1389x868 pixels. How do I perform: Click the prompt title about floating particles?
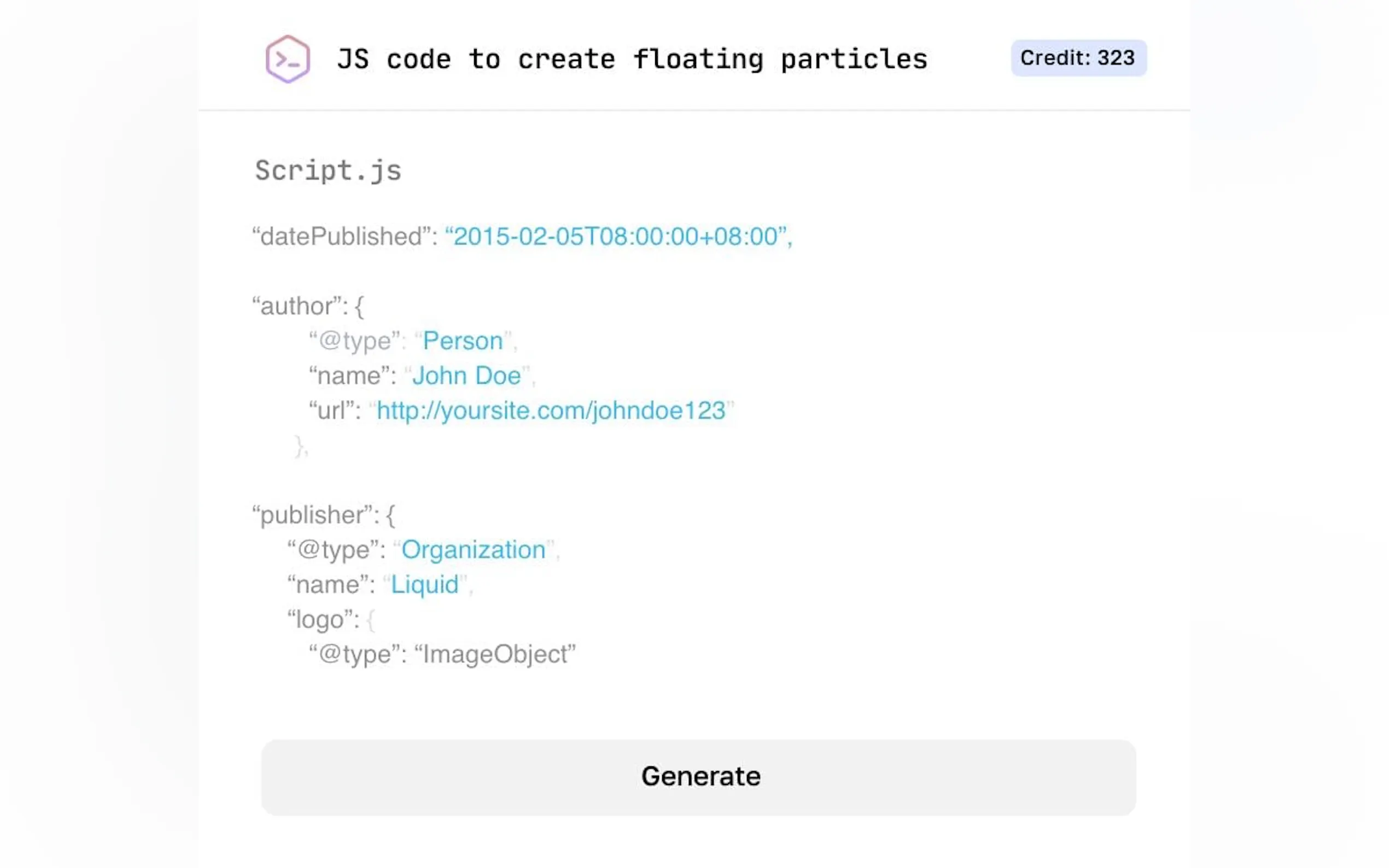[632, 59]
